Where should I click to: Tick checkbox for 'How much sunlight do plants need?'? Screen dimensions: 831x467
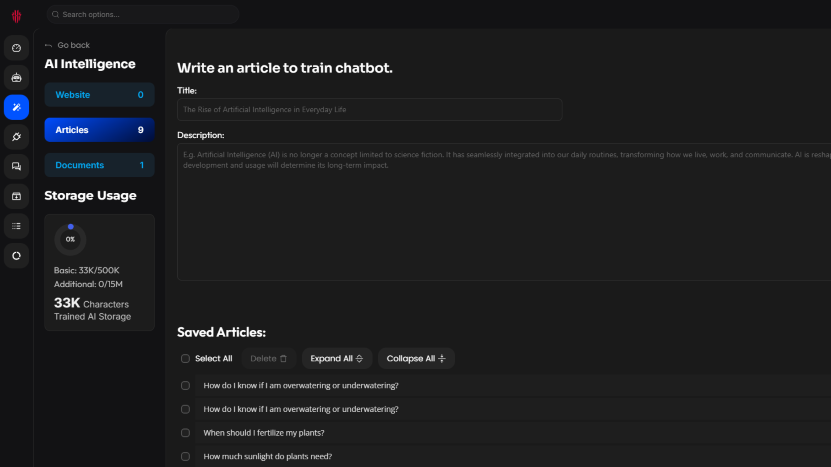tap(185, 457)
